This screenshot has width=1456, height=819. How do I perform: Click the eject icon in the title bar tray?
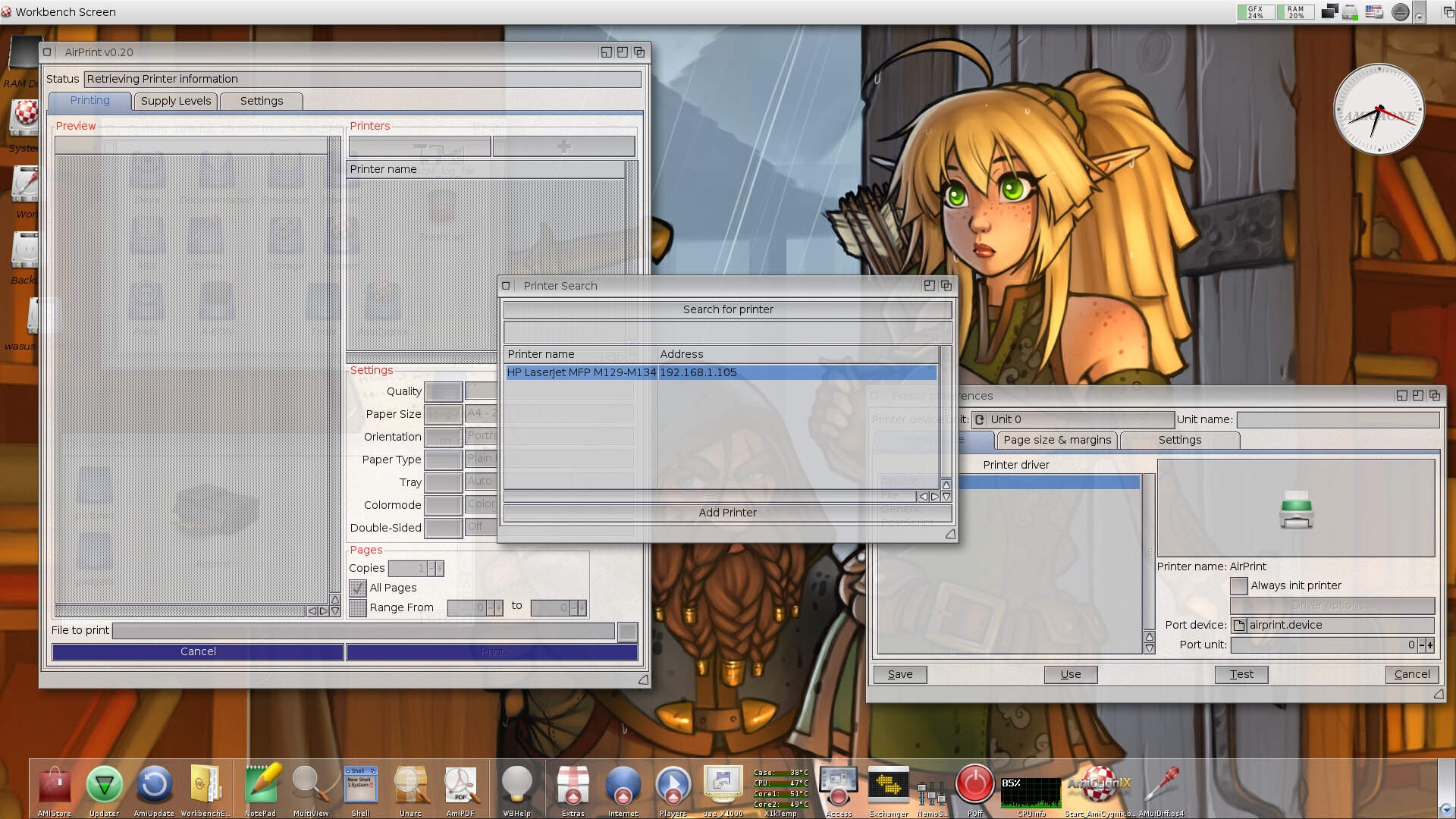point(1400,11)
